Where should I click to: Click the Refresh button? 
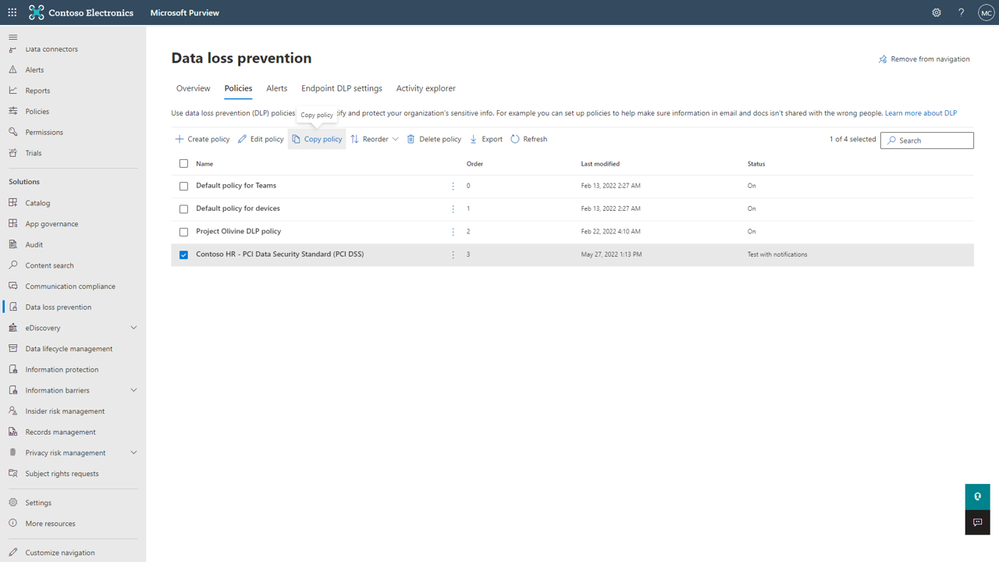pyautogui.click(x=529, y=139)
